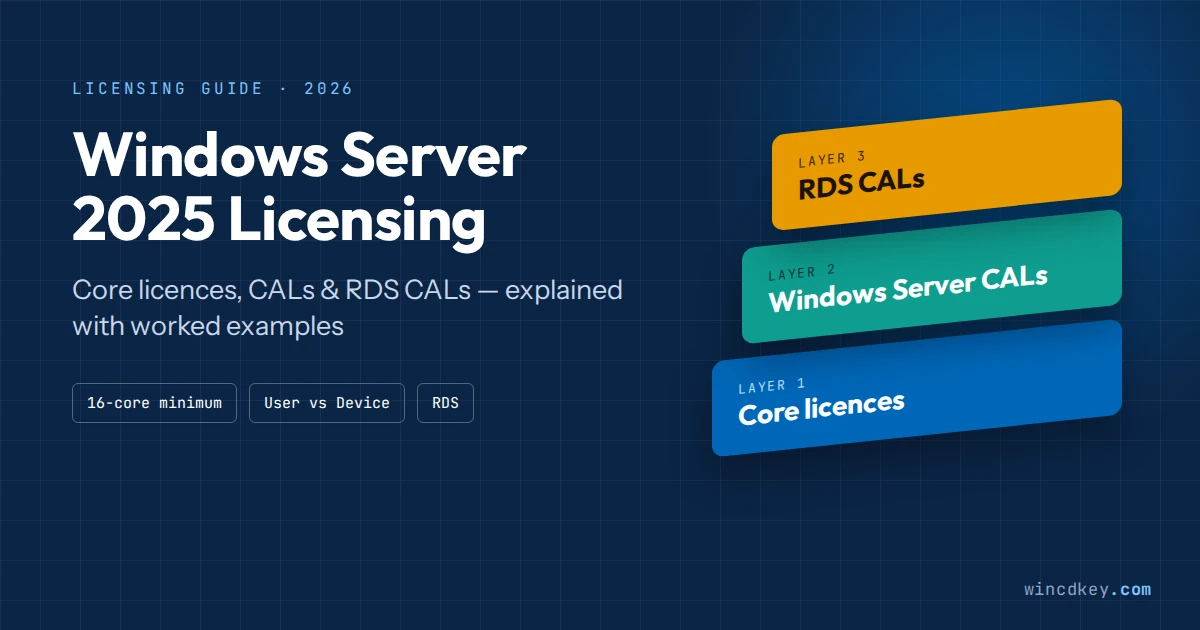Select the blue 'Core licences' layer card

pos(916,388)
